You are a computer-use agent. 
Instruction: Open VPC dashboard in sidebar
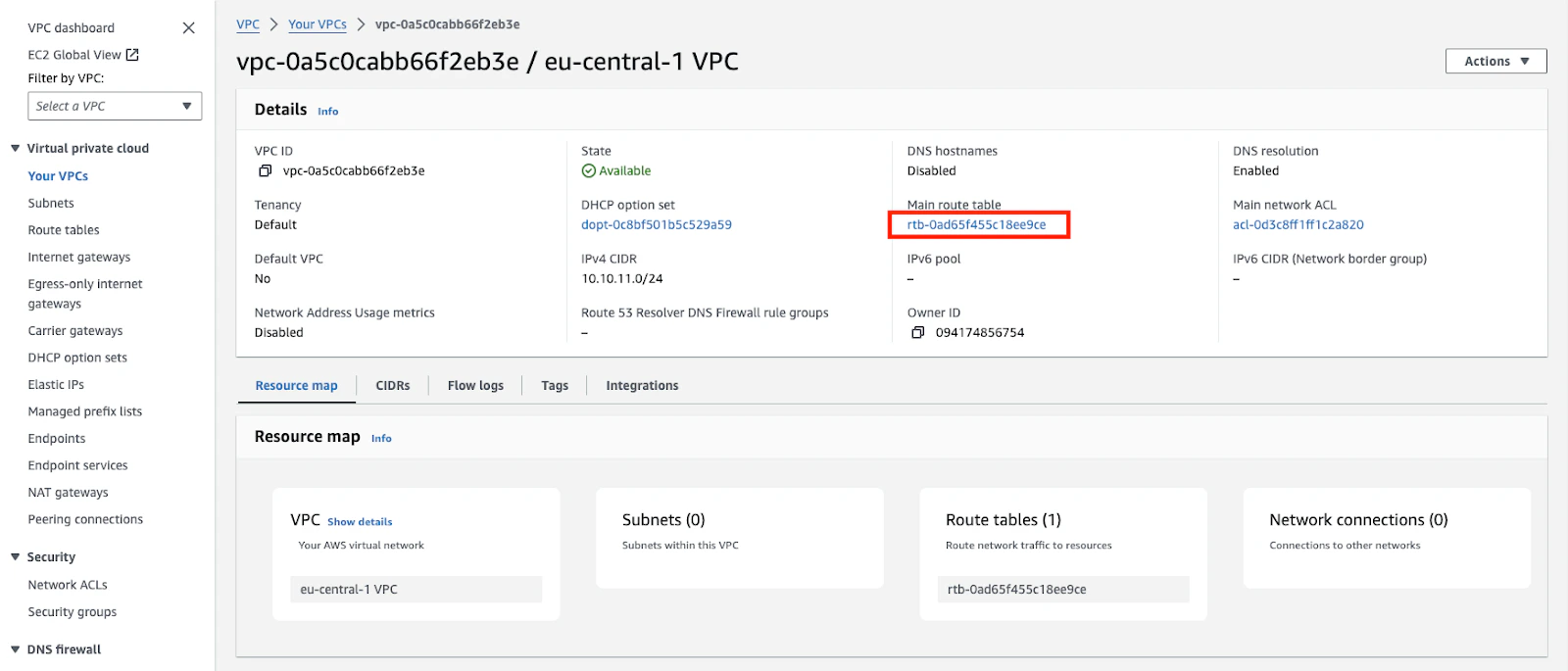click(x=71, y=28)
